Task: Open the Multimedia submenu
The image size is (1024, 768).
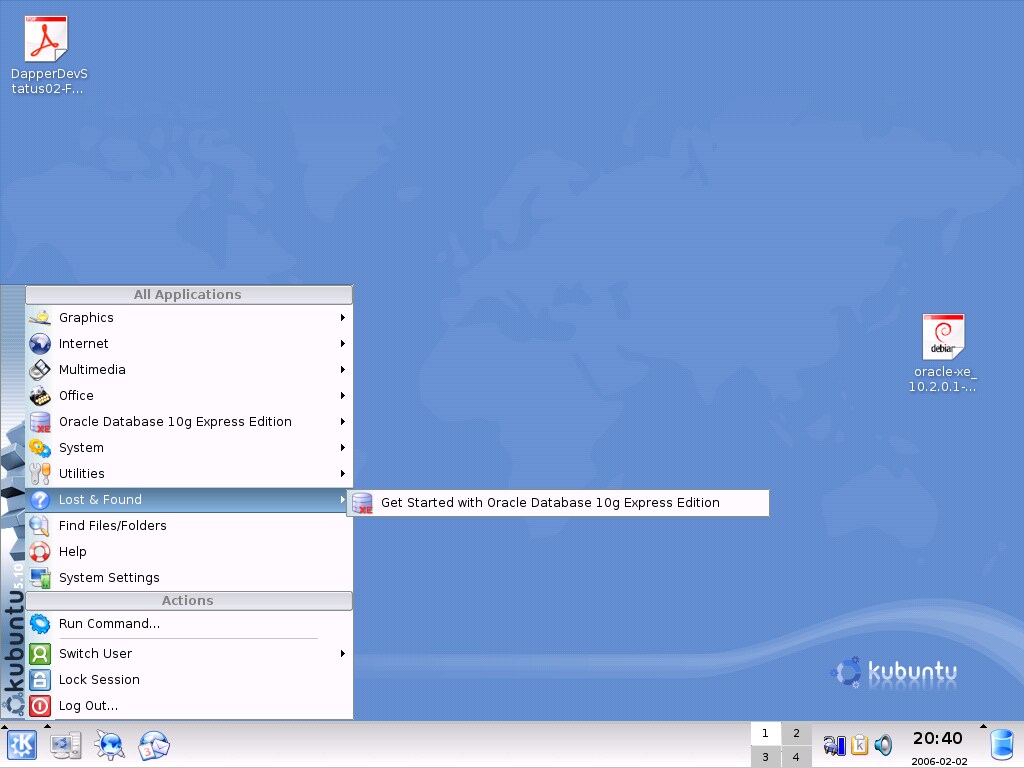Action: 189,370
